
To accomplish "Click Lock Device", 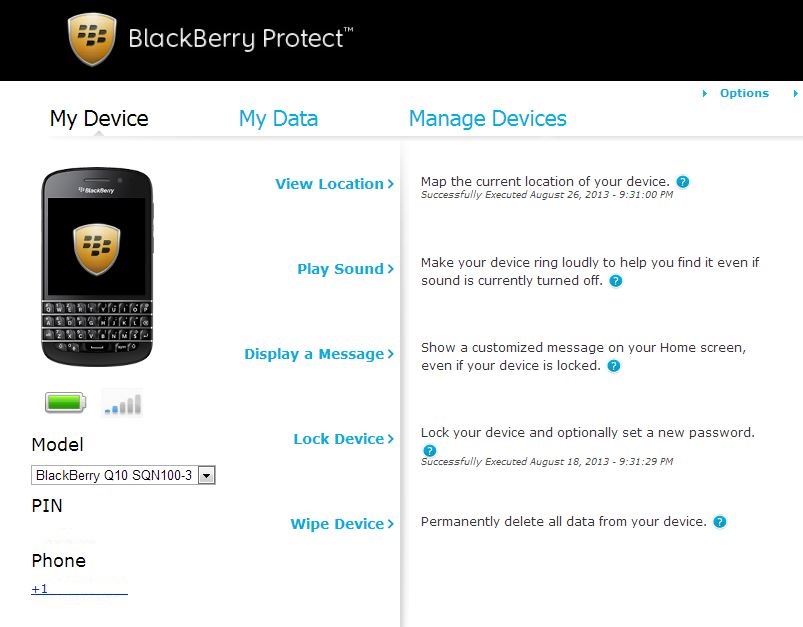I will tap(338, 438).
